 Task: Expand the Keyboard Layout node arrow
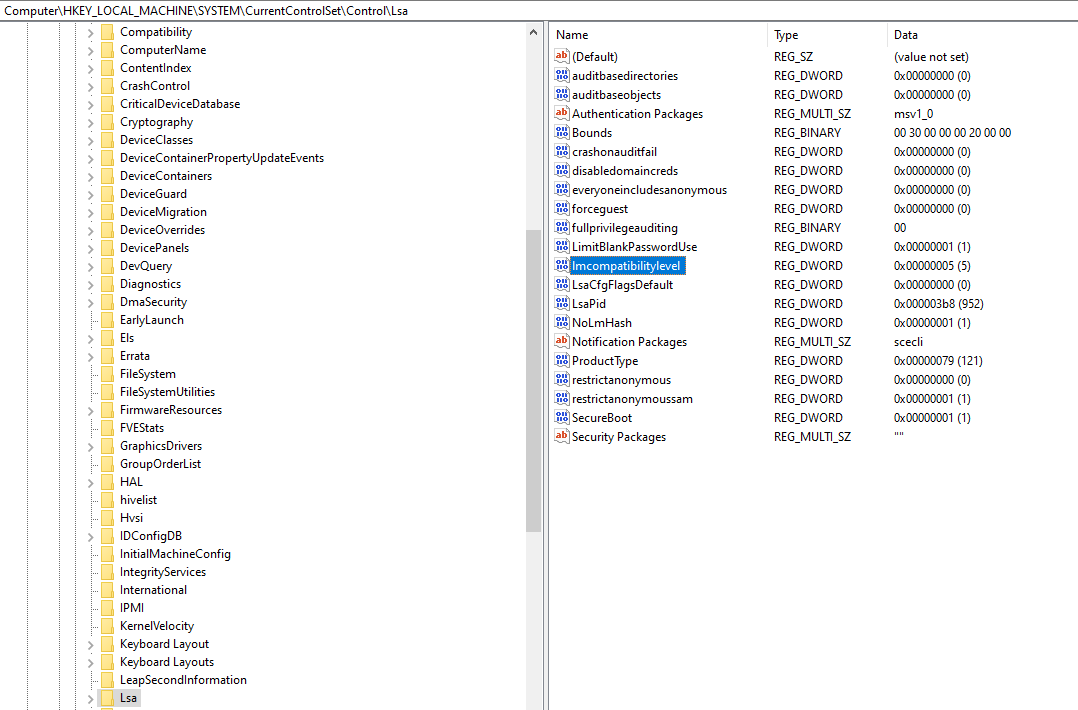[x=90, y=644]
